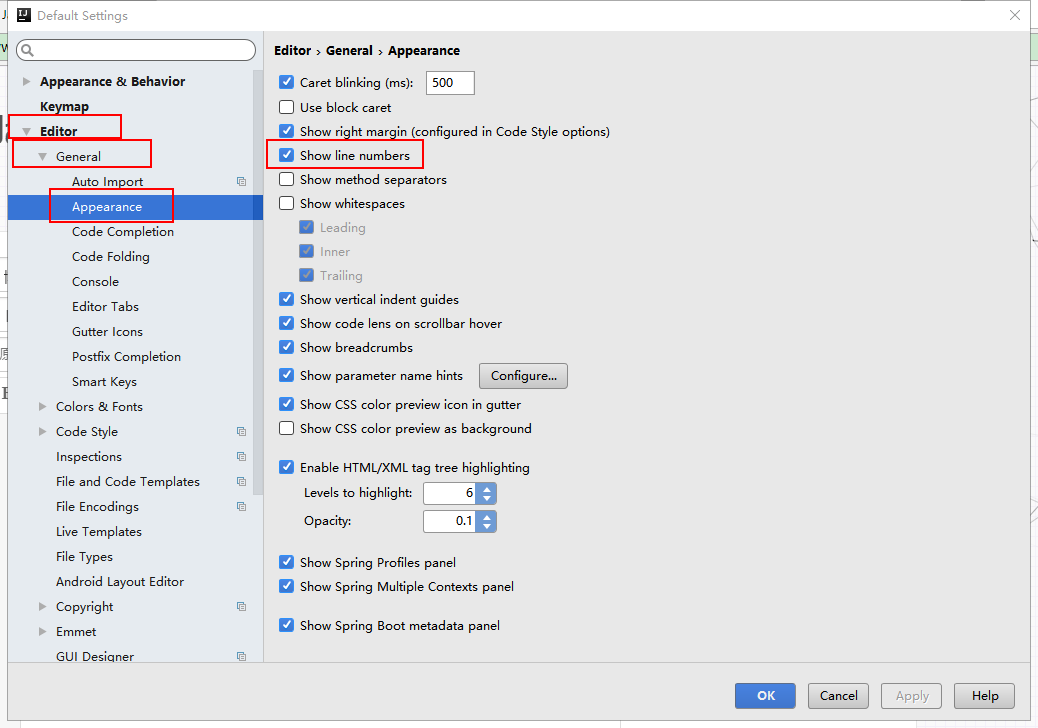Select Gutter Icons settings

[x=107, y=332]
